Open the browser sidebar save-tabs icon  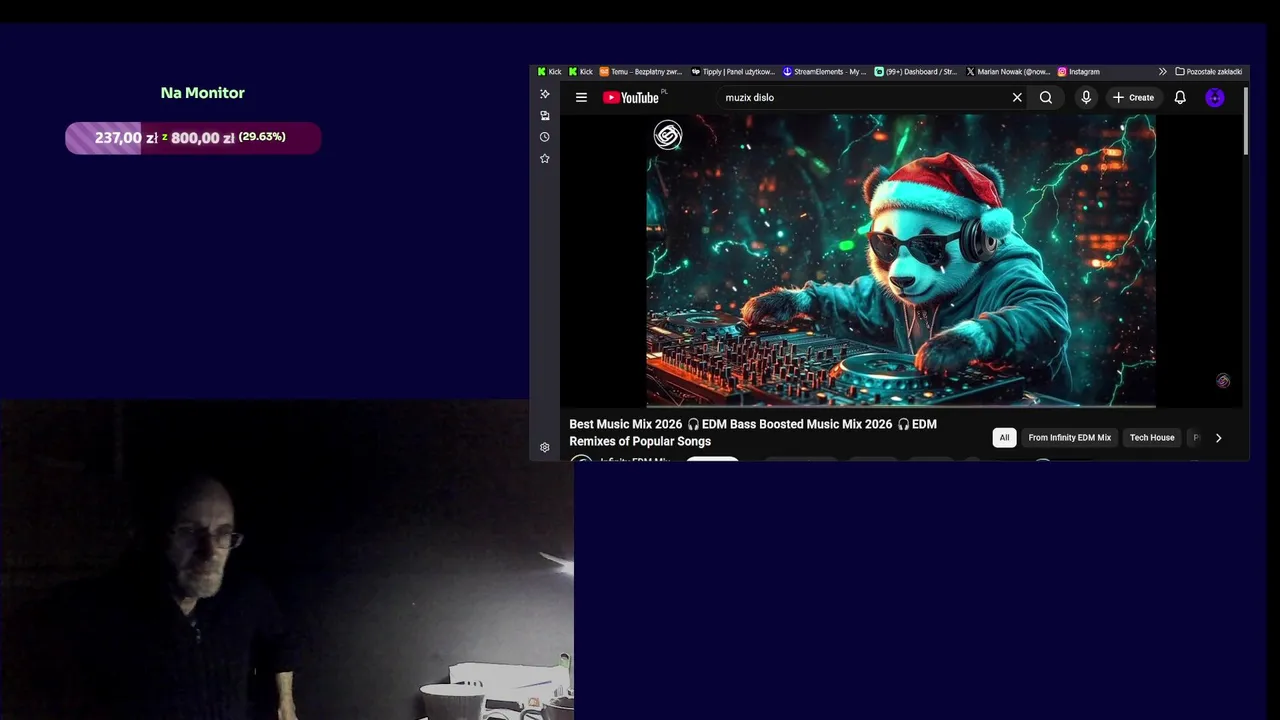tap(545, 115)
